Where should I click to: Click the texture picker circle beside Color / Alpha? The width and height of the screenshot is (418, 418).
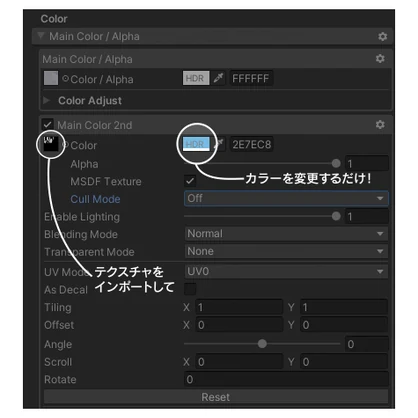tap(65, 79)
